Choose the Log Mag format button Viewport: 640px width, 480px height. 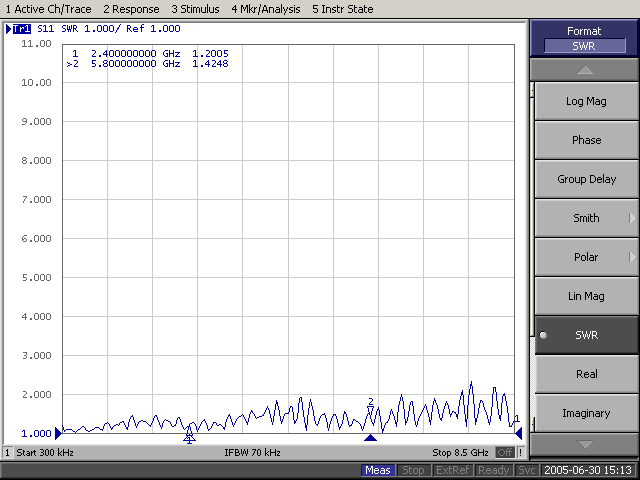(586, 101)
